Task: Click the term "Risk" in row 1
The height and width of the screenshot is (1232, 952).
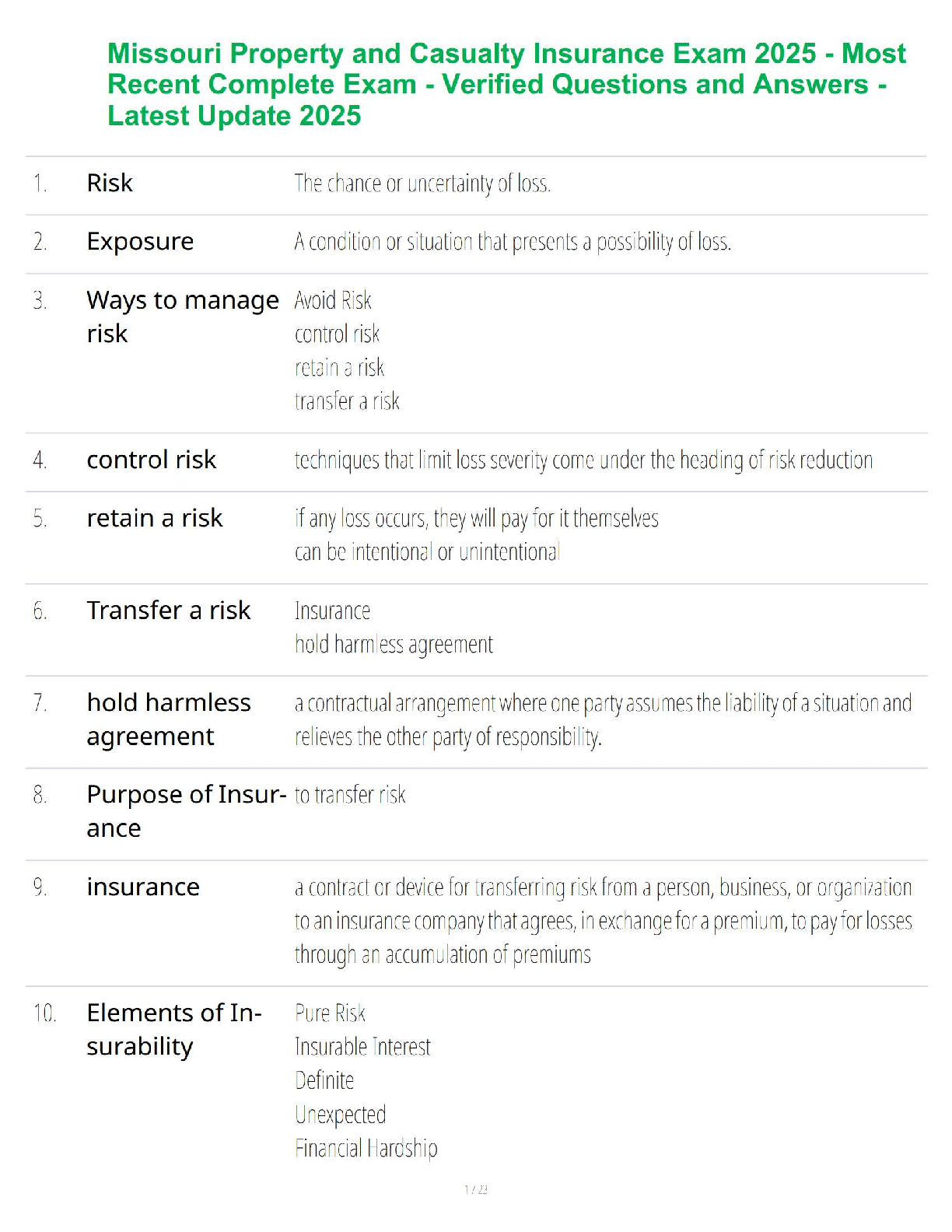Action: [x=110, y=183]
